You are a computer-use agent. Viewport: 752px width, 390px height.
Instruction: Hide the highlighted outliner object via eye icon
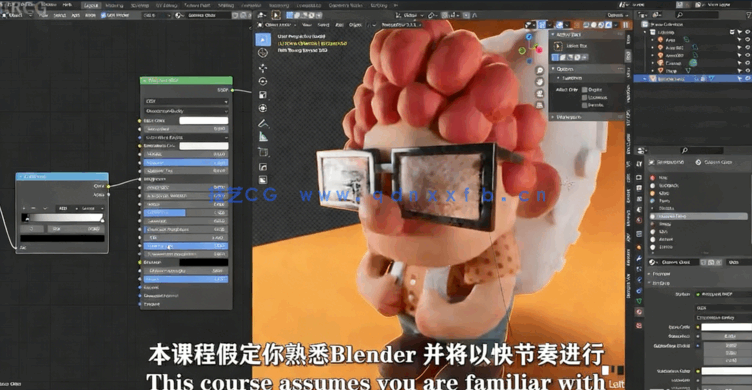coord(747,78)
